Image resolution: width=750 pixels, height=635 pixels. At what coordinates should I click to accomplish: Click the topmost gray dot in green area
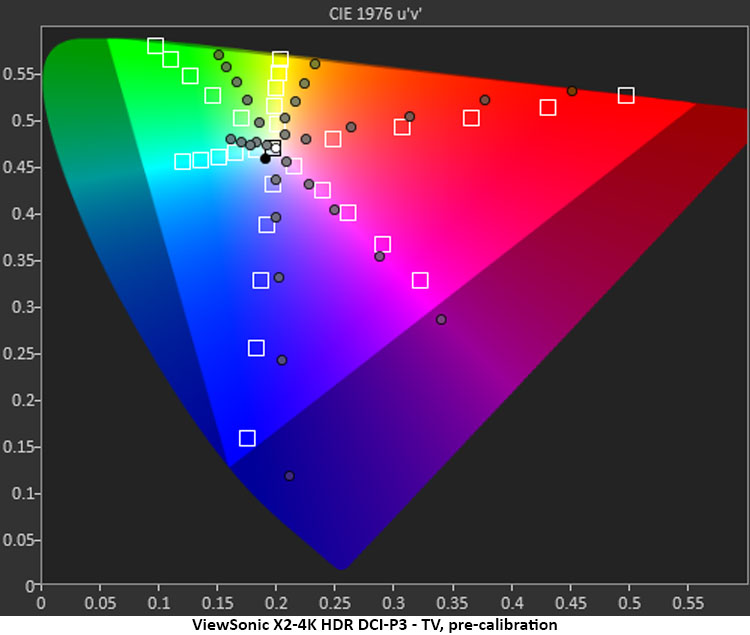point(219,55)
